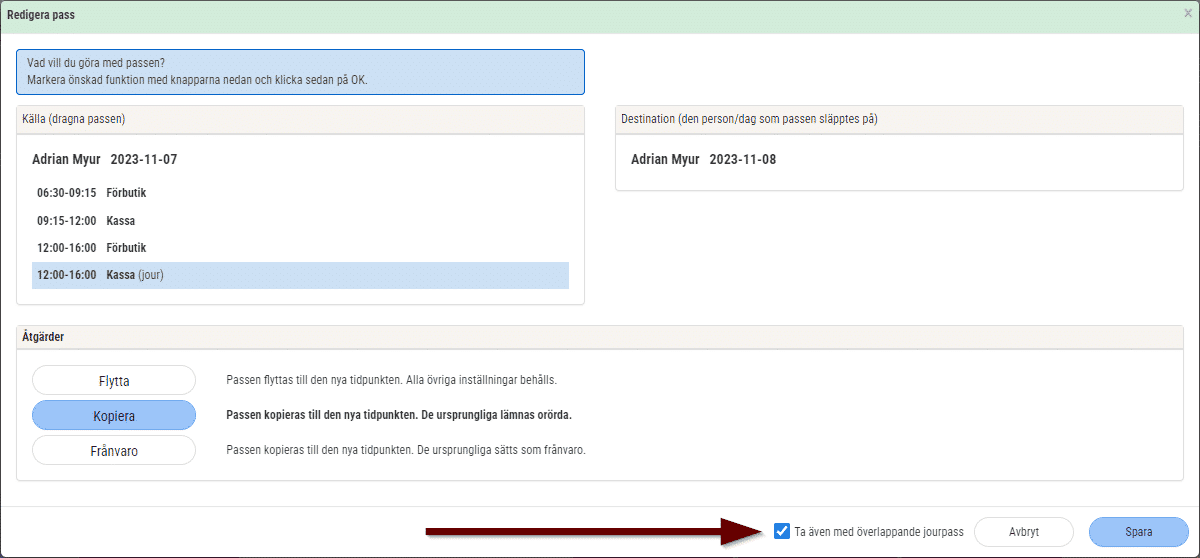Select the Frånvaro action
Image resolution: width=1200 pixels, height=558 pixels.
[114, 450]
